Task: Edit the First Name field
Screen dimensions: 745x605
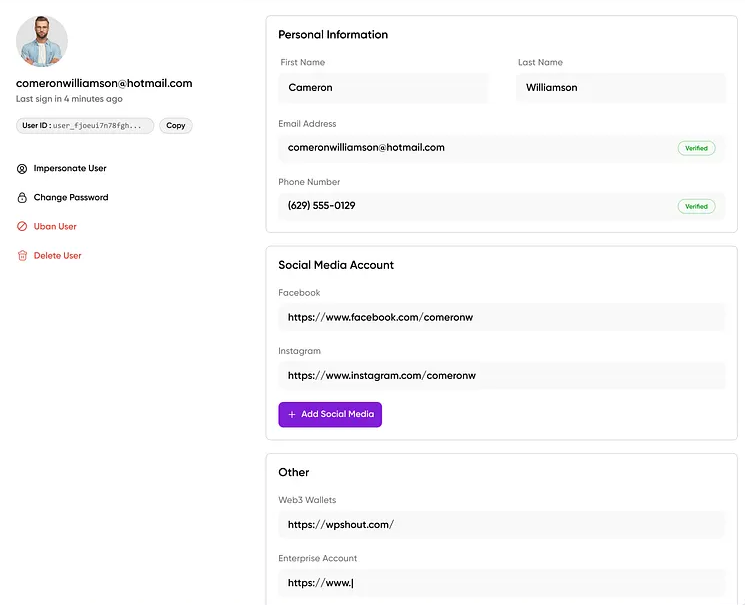Action: coord(383,88)
